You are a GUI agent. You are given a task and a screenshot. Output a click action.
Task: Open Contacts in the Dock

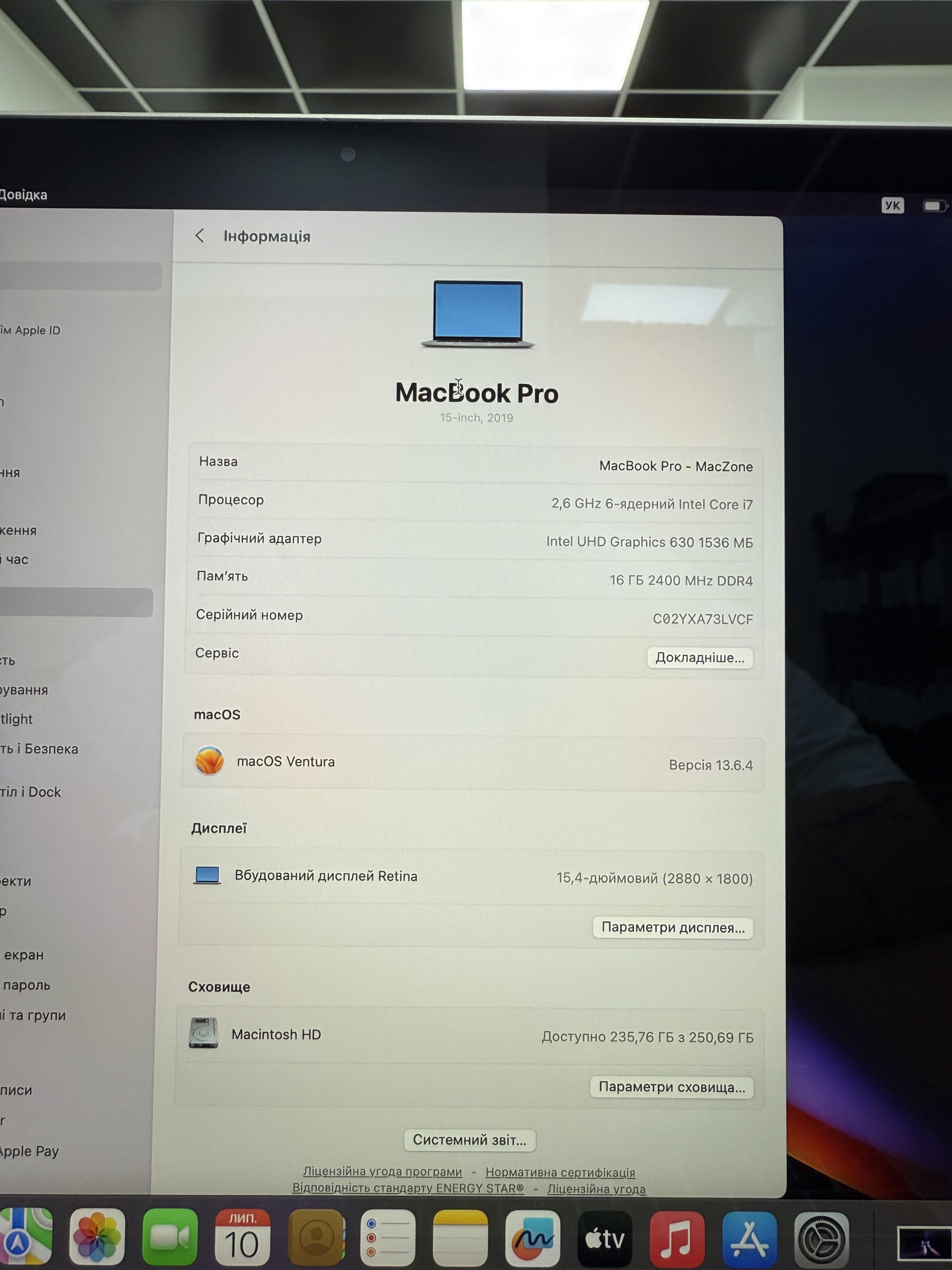point(316,1237)
